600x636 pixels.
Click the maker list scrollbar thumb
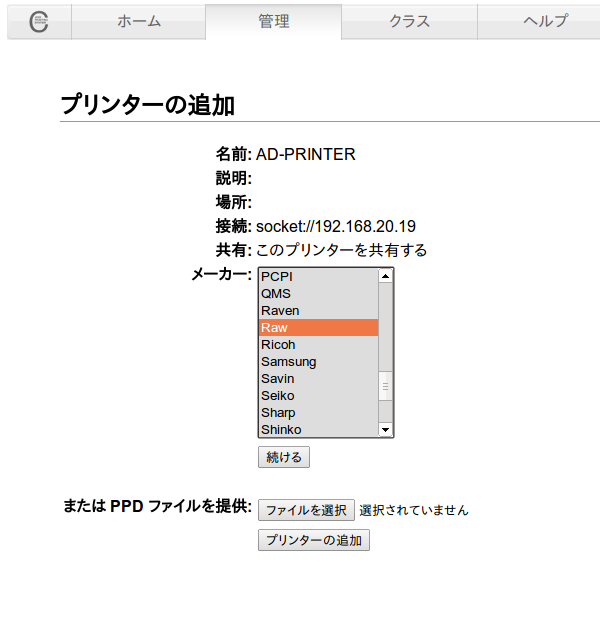click(385, 385)
